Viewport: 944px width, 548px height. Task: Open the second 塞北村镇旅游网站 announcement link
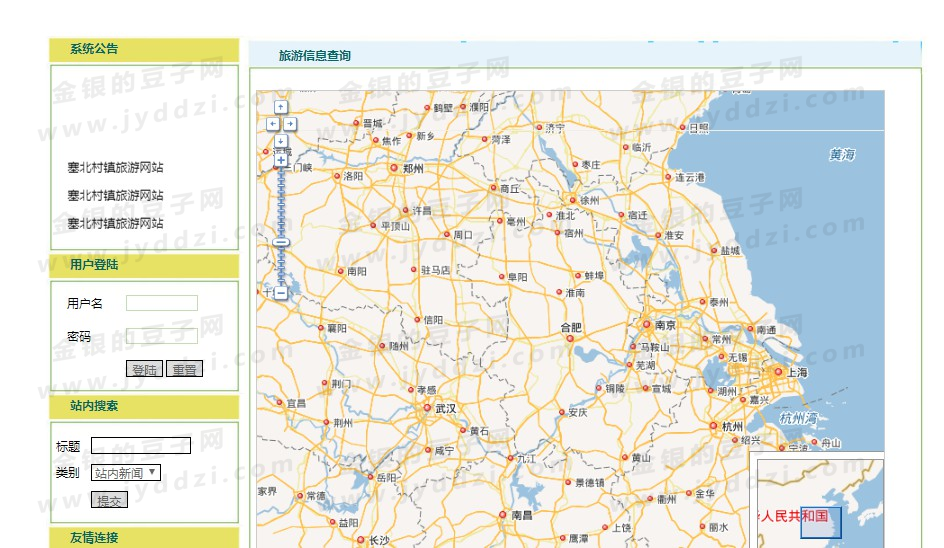pyautogui.click(x=116, y=195)
